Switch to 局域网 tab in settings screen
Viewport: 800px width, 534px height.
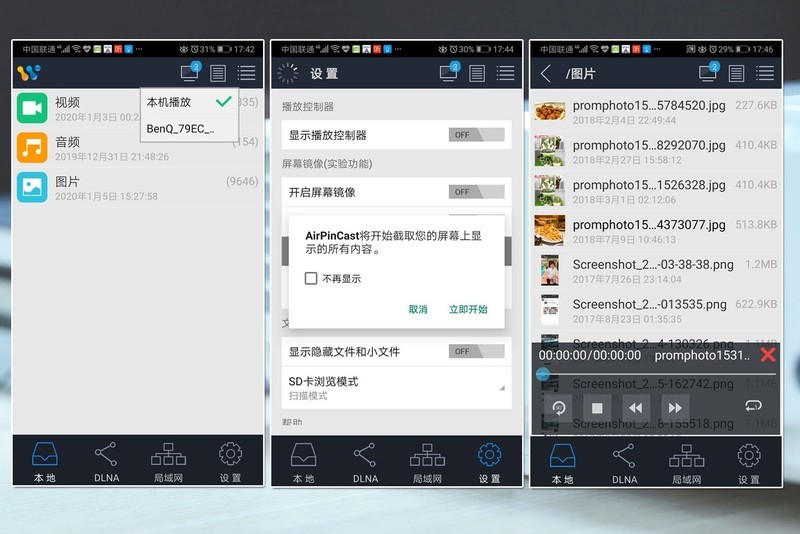427,463
